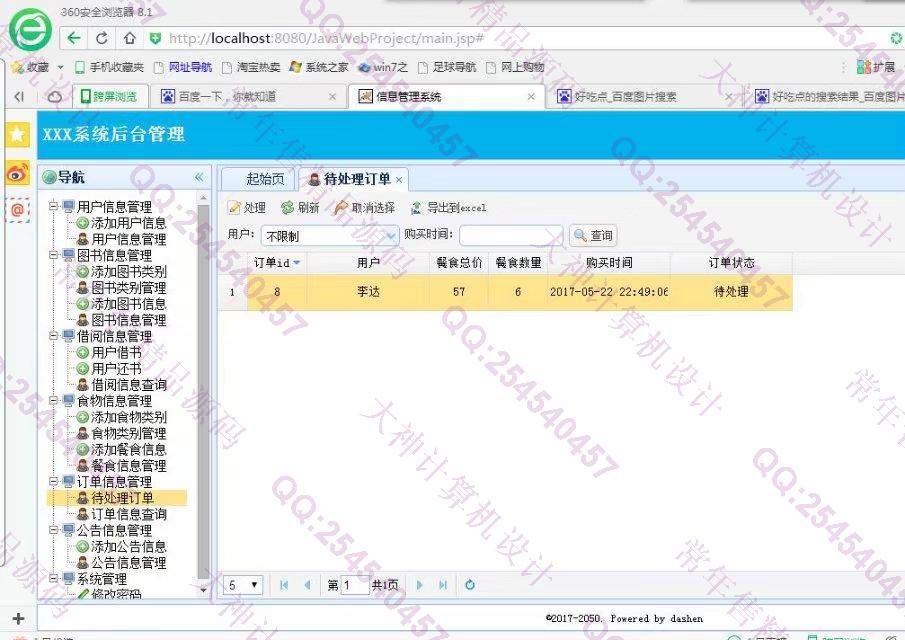905x640 pixels.
Task: Switch to the 起始页 tab
Action: 264,179
